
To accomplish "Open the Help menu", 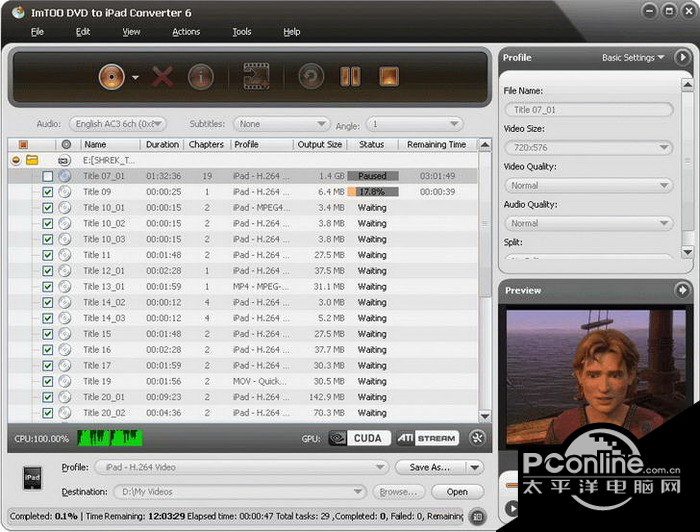I will (292, 32).
